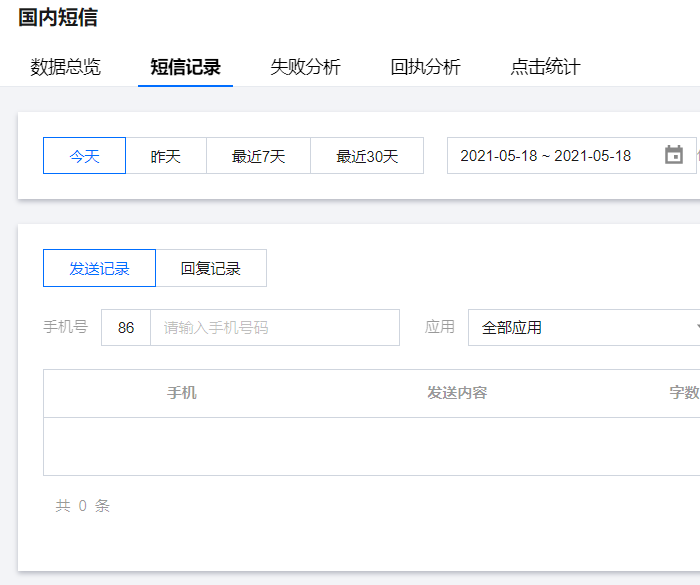Image resolution: width=700 pixels, height=585 pixels.
Task: Open the 失败分析 tab
Action: point(305,67)
